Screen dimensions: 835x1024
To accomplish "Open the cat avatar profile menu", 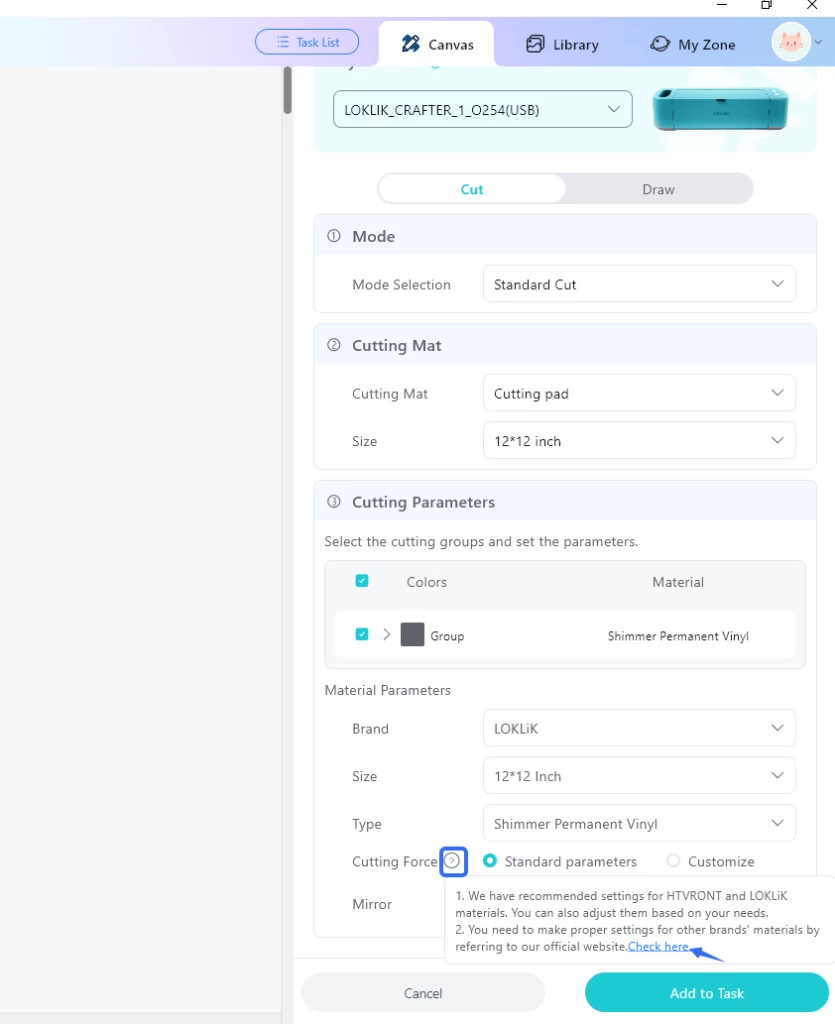I will click(791, 42).
